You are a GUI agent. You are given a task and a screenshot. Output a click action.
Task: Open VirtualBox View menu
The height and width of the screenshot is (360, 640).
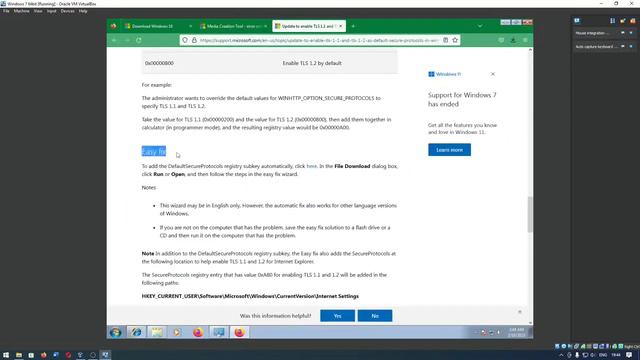tap(38, 11)
